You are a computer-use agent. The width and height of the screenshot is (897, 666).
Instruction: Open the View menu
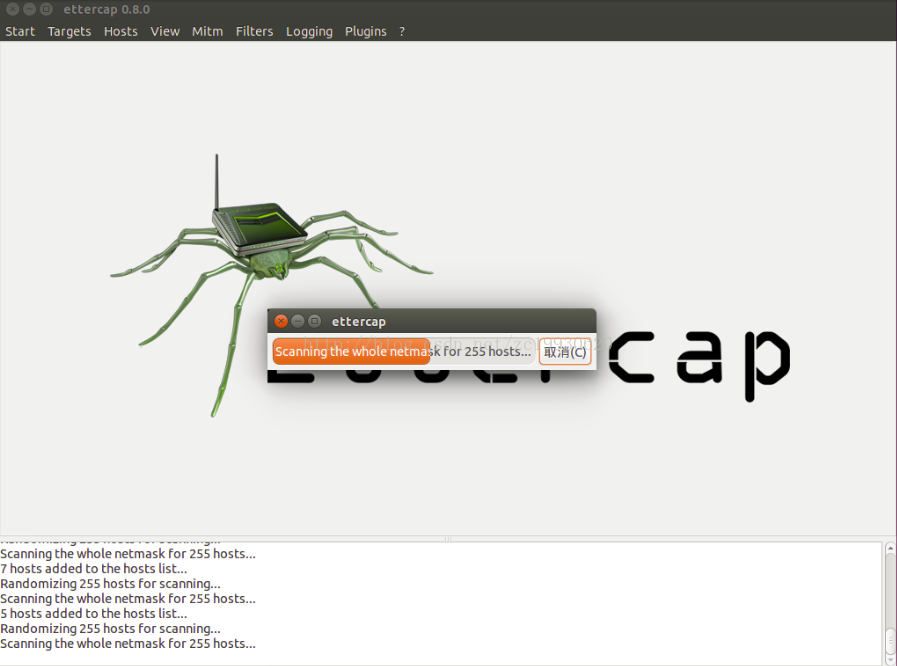[x=165, y=31]
